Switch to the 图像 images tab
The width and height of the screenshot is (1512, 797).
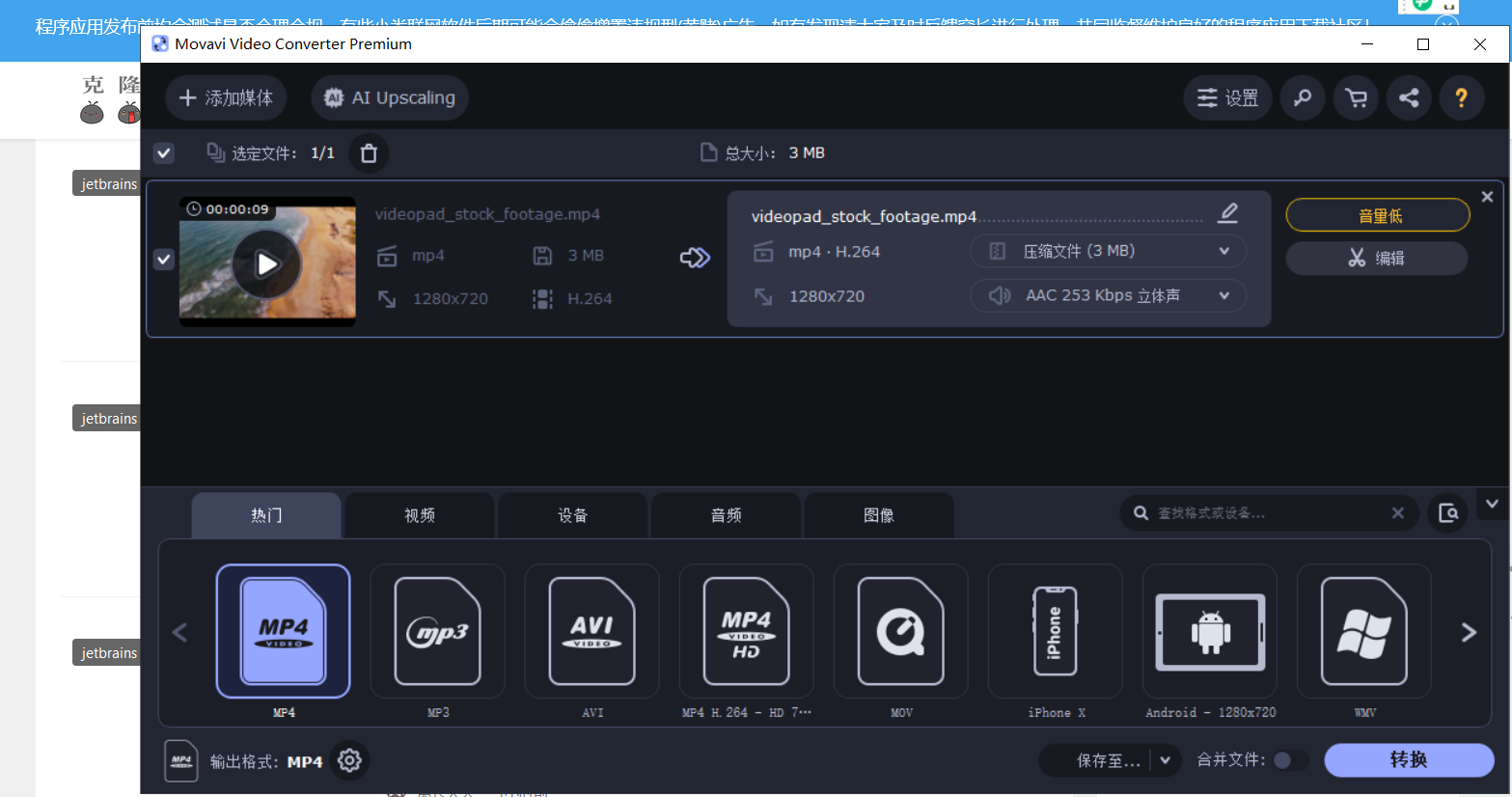click(878, 515)
